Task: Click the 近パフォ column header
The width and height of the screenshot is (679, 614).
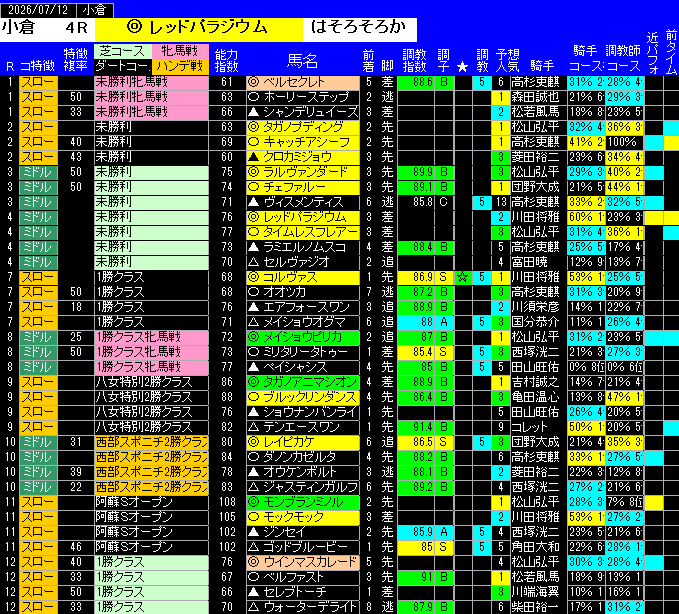Action: (x=653, y=53)
